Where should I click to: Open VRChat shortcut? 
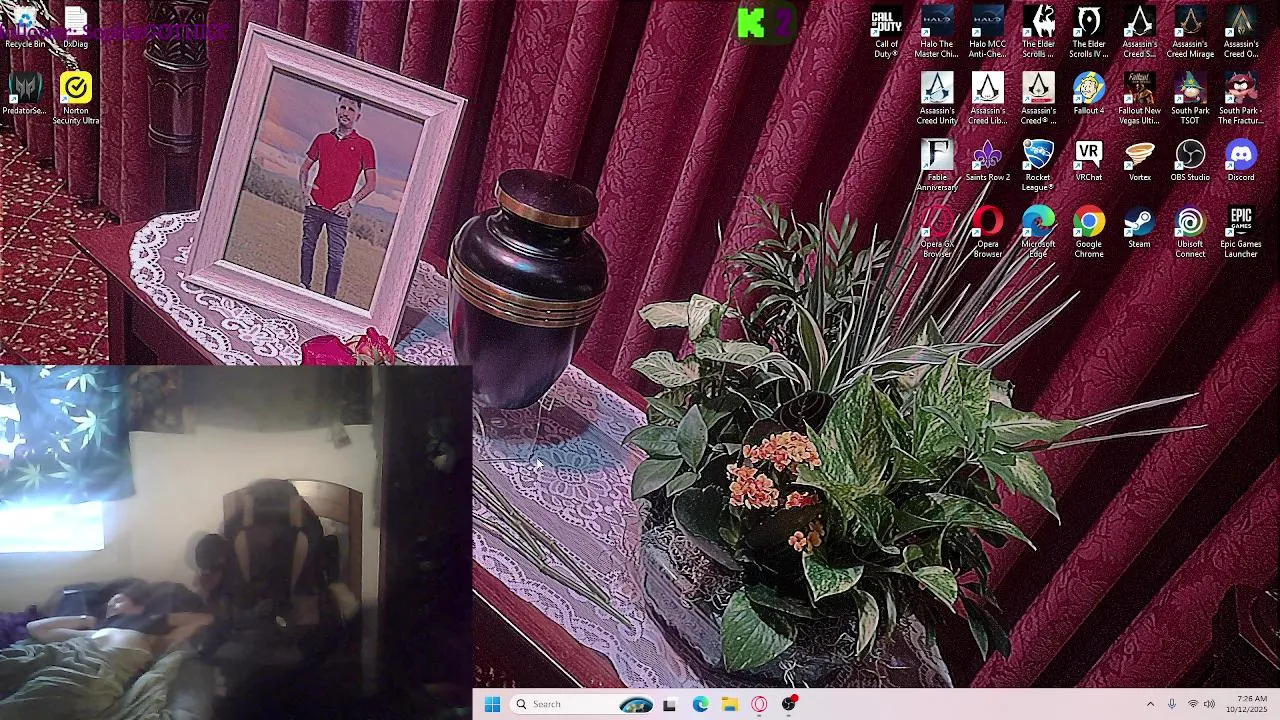1089,160
